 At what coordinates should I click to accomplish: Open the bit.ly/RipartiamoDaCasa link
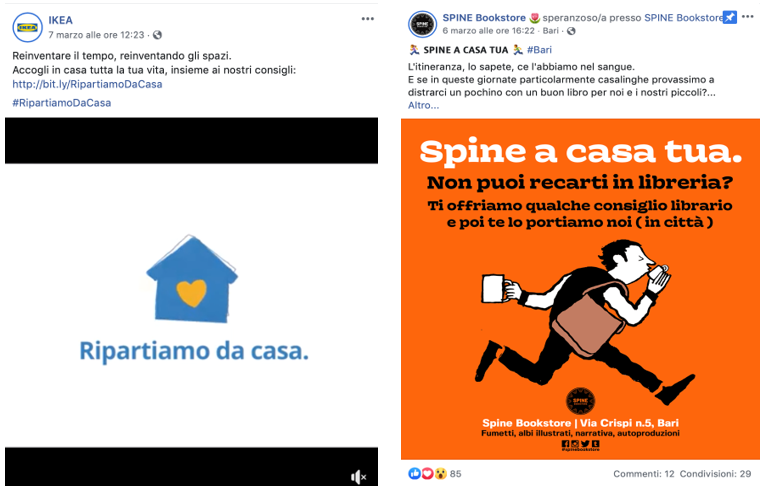click(87, 84)
